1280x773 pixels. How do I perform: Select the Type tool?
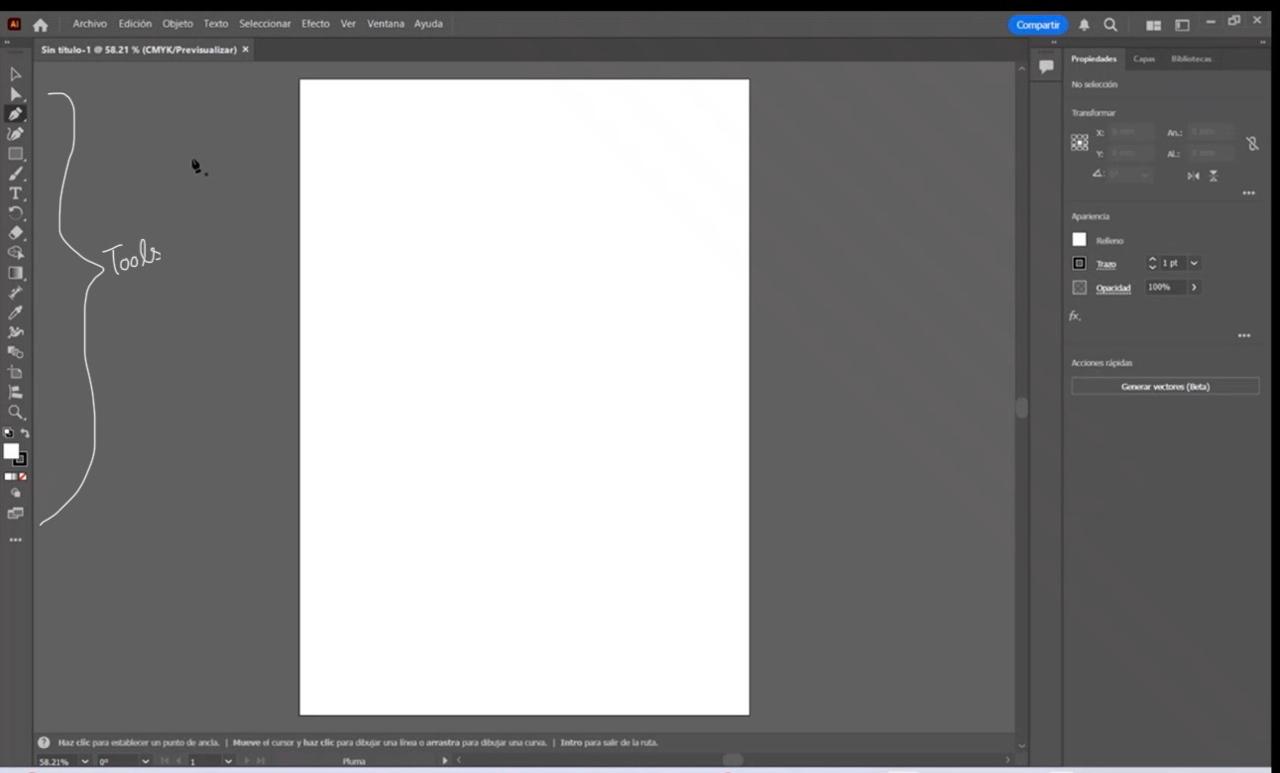click(15, 194)
